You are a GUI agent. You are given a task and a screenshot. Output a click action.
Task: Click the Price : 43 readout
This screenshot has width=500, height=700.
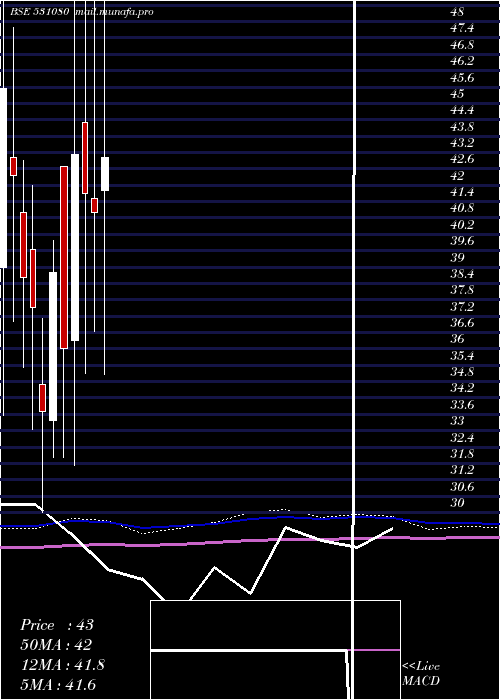[x=57, y=625]
